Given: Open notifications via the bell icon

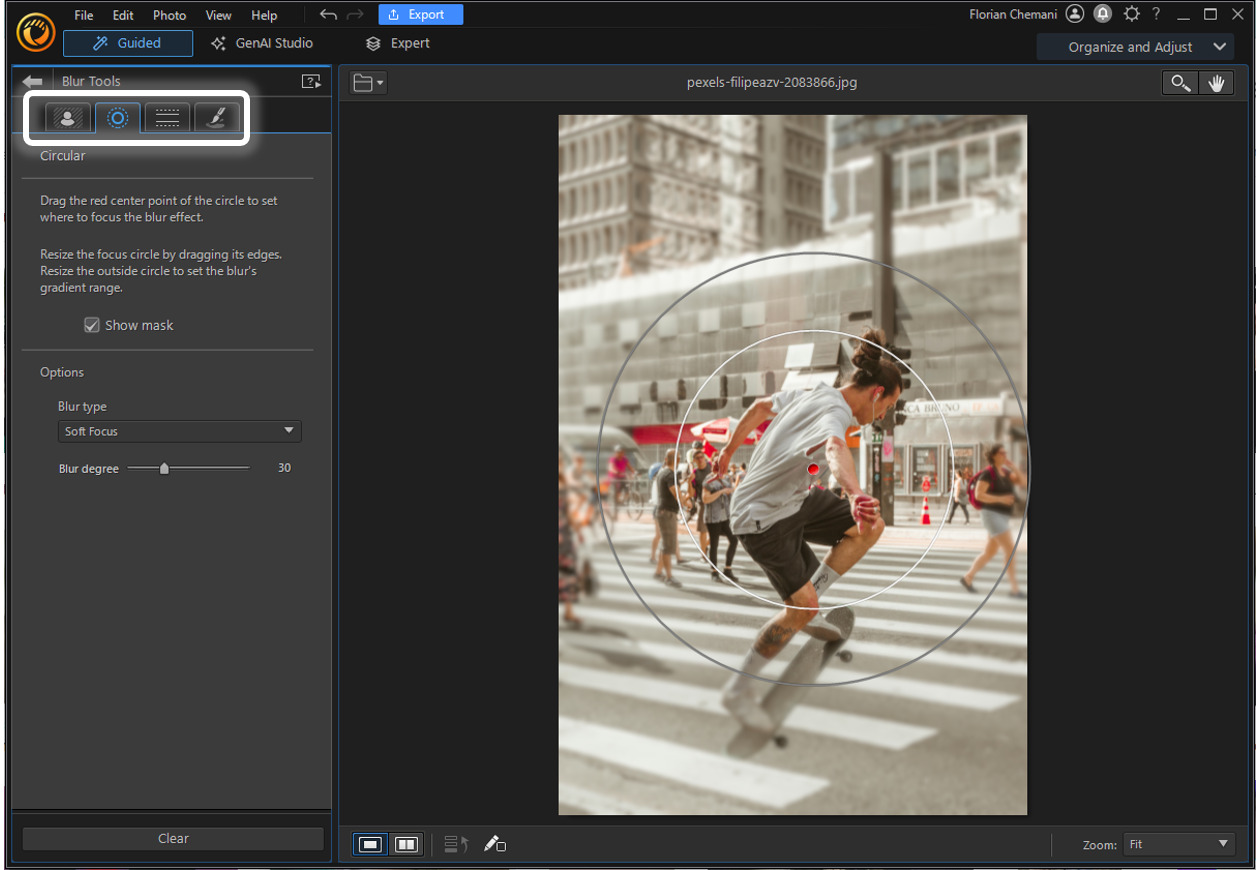Looking at the screenshot, I should tap(1102, 14).
